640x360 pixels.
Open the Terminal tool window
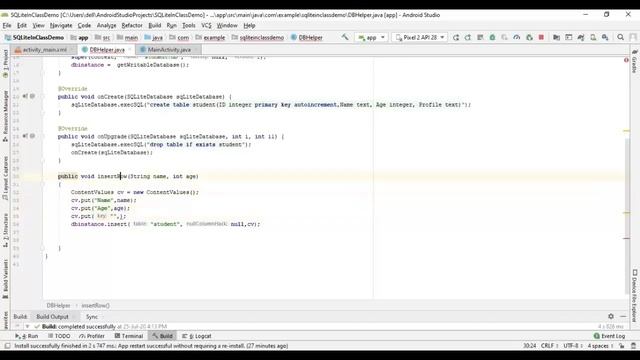pyautogui.click(x=129, y=336)
